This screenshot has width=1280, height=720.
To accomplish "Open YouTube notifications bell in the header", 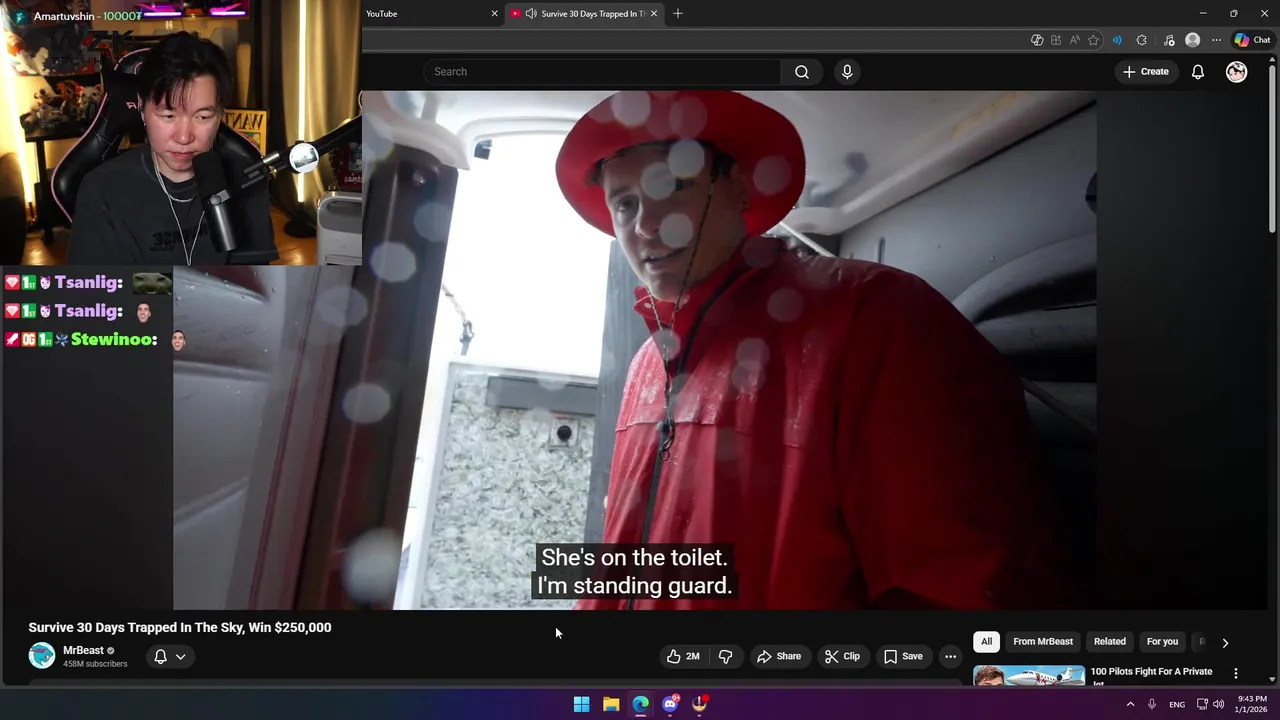I will (1197, 72).
